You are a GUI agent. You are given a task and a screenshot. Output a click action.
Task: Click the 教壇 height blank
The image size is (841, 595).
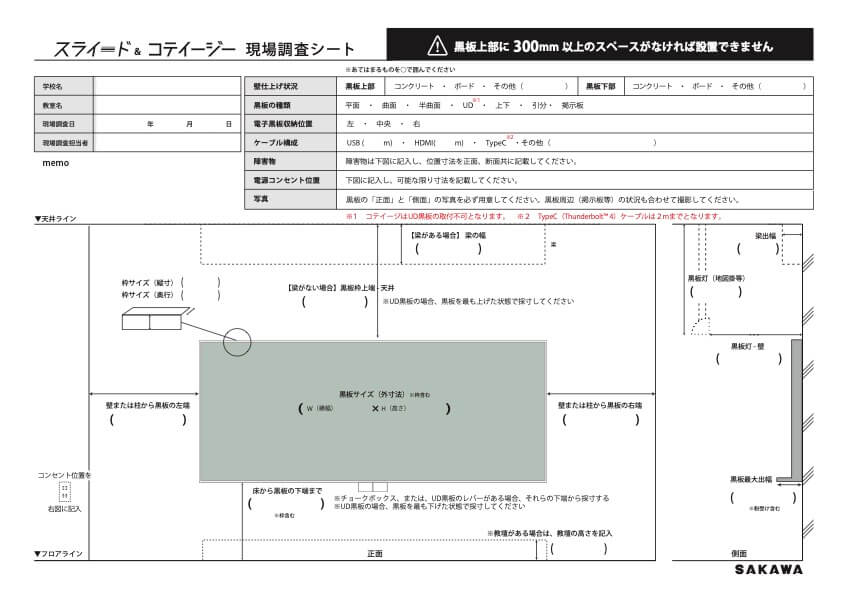pos(579,548)
